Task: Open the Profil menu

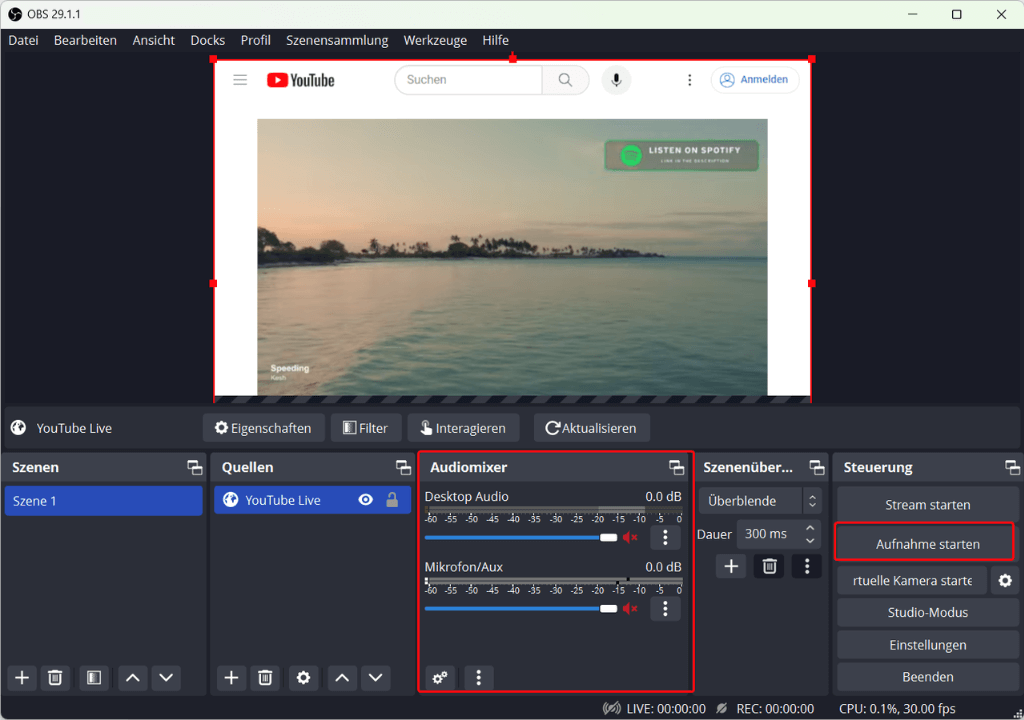Action: (255, 41)
